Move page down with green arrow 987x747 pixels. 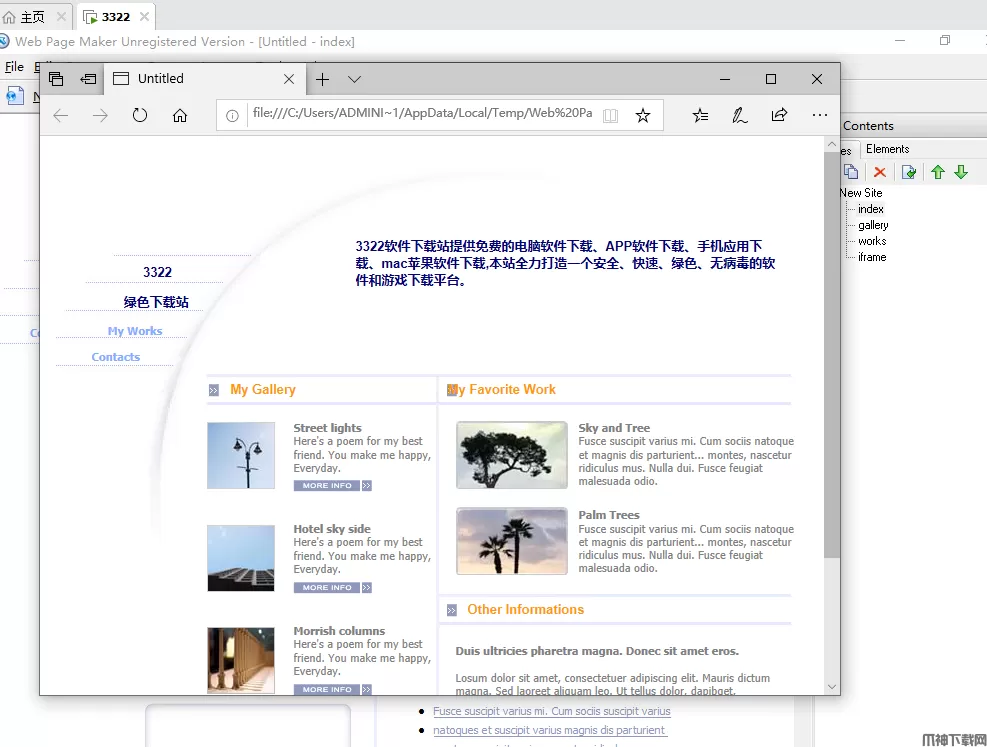961,172
